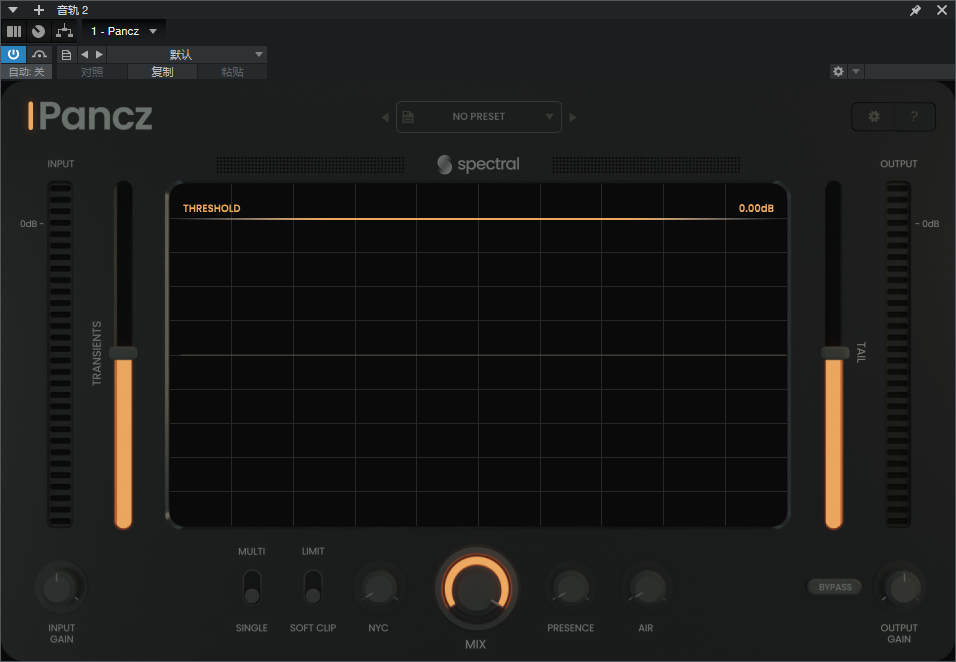This screenshot has width=956, height=662.
Task: Toggle the MULTI/SINGLE switch
Action: point(252,588)
